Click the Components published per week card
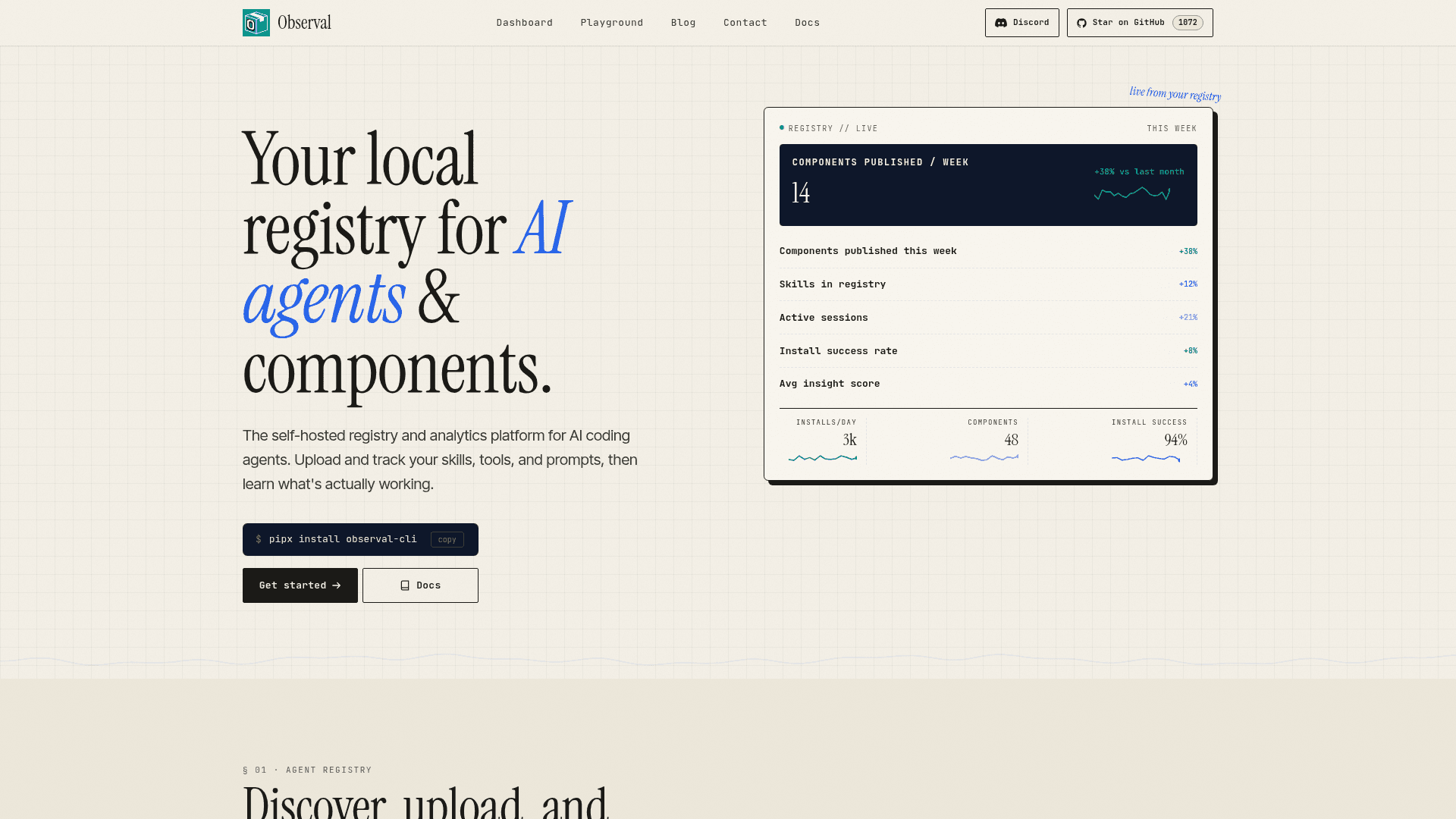The image size is (1456, 819). coord(988,185)
